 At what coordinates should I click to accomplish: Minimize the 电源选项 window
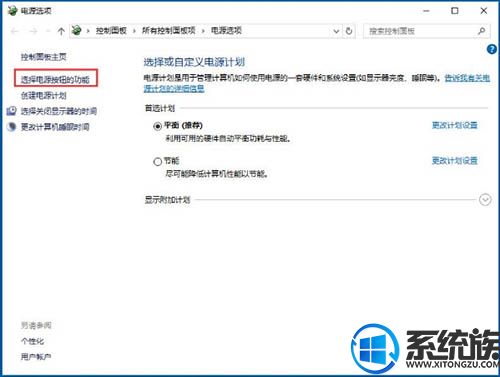click(426, 11)
